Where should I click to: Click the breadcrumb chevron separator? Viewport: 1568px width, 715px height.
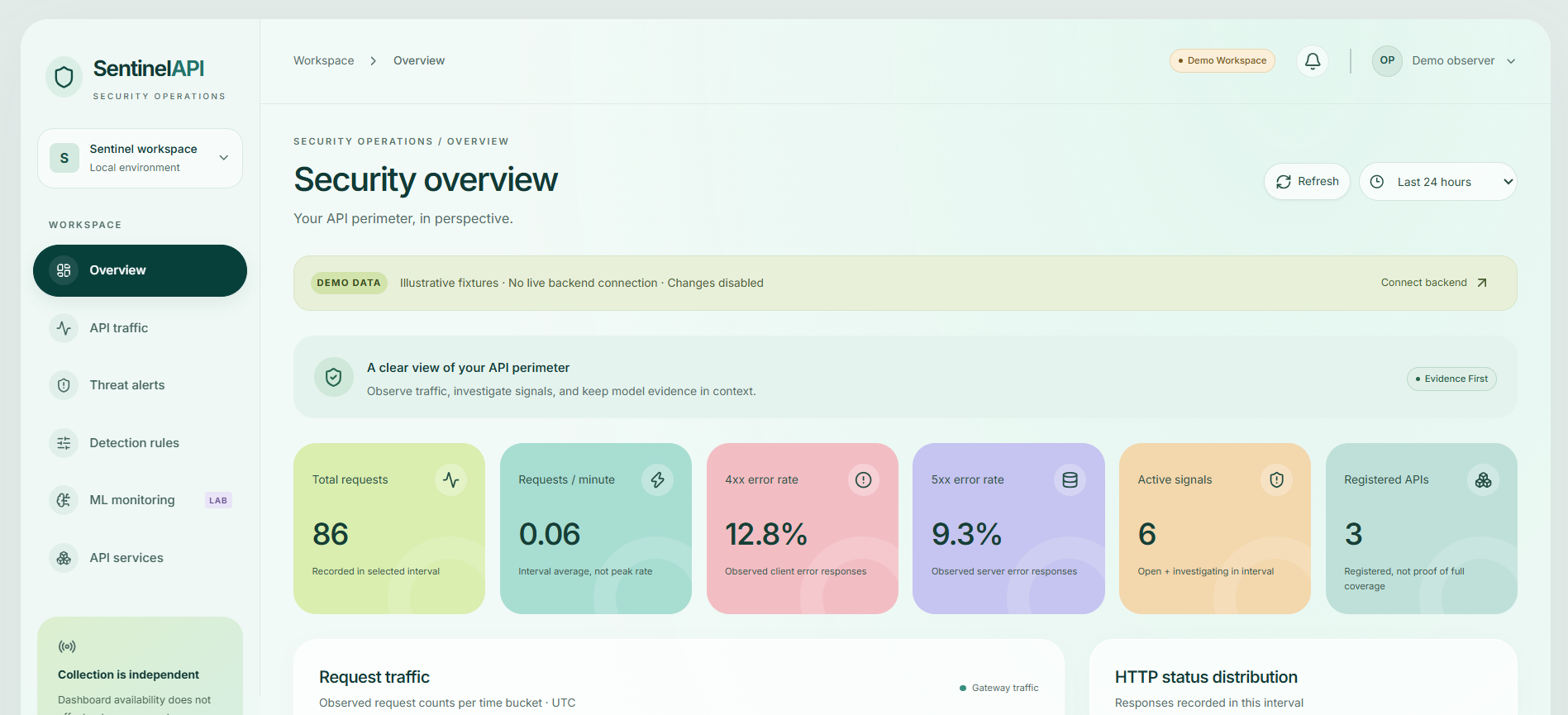click(x=374, y=61)
